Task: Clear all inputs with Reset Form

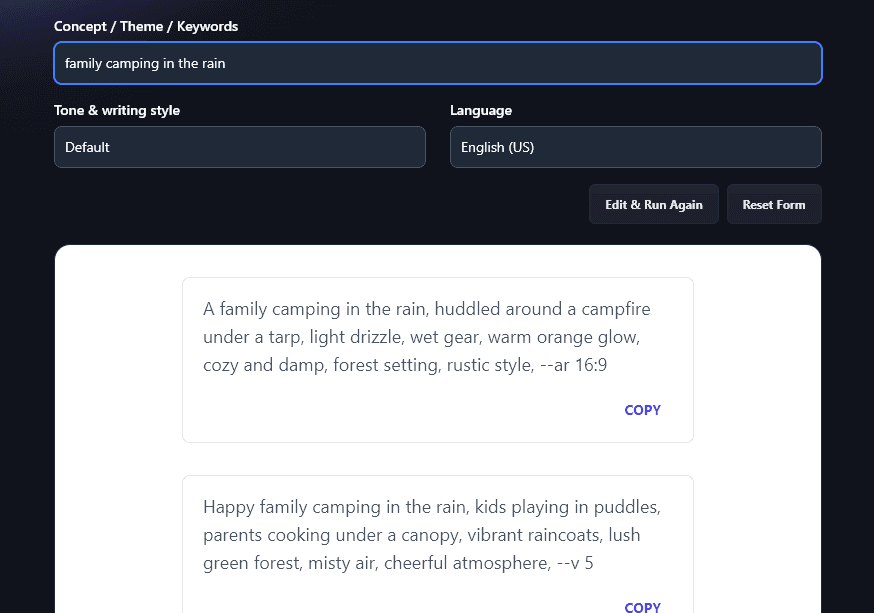Action: pos(774,204)
